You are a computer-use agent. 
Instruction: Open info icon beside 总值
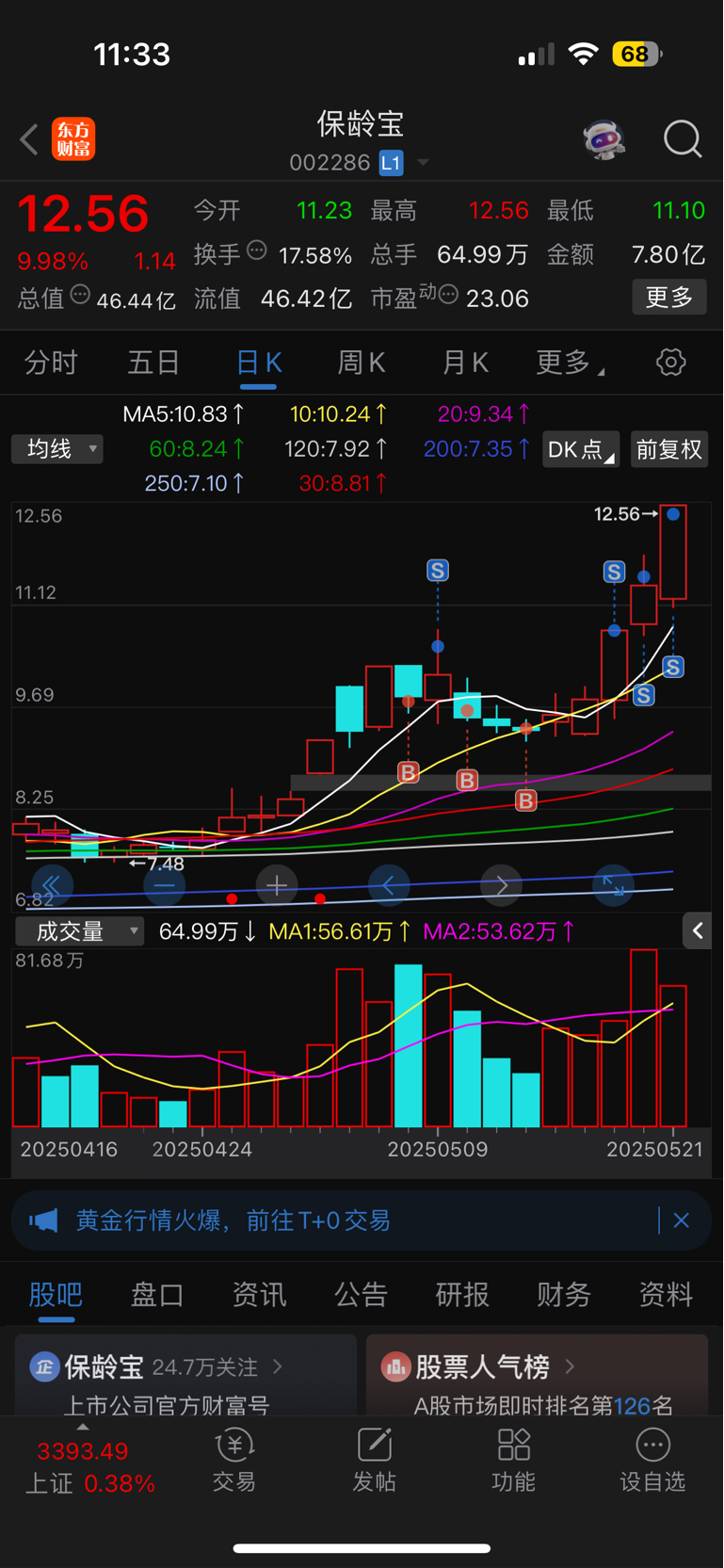81,295
